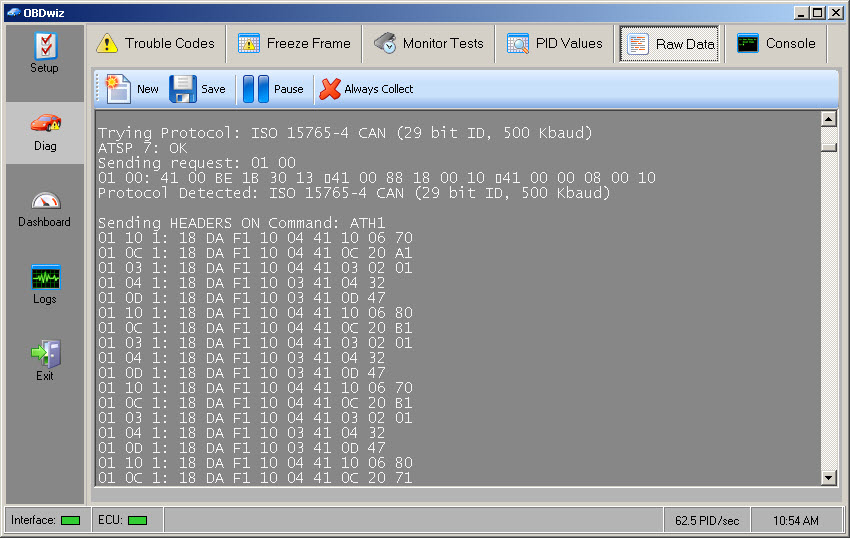
Task: Open the PID Values tab
Action: tap(555, 43)
